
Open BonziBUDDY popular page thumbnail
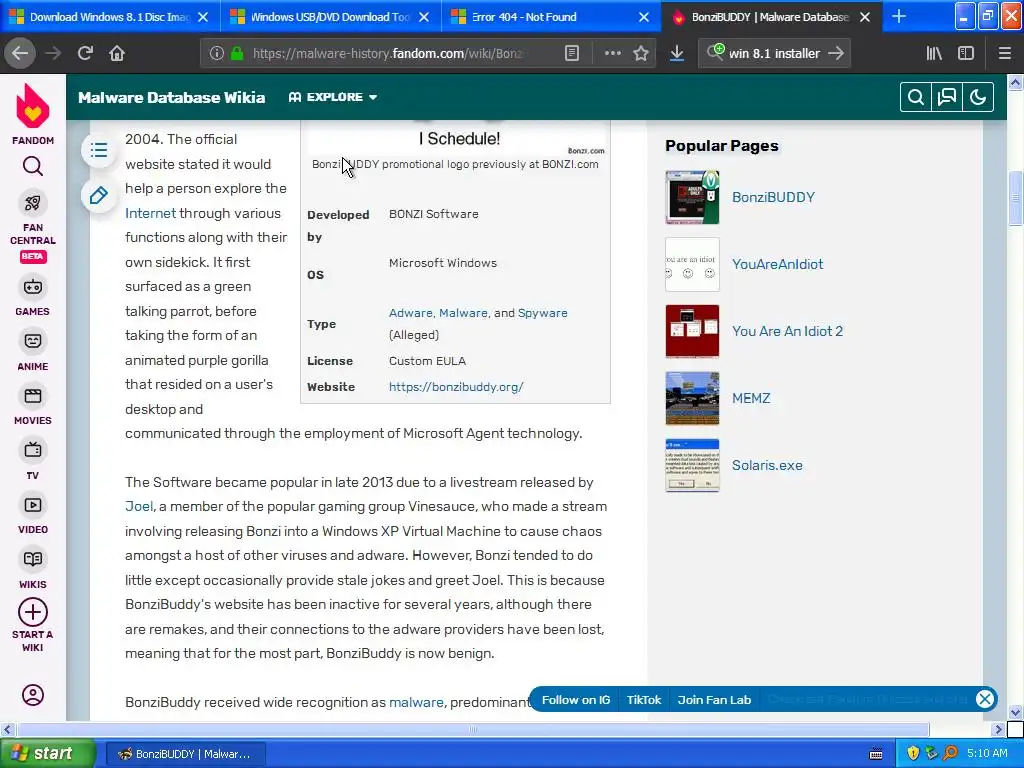point(692,197)
